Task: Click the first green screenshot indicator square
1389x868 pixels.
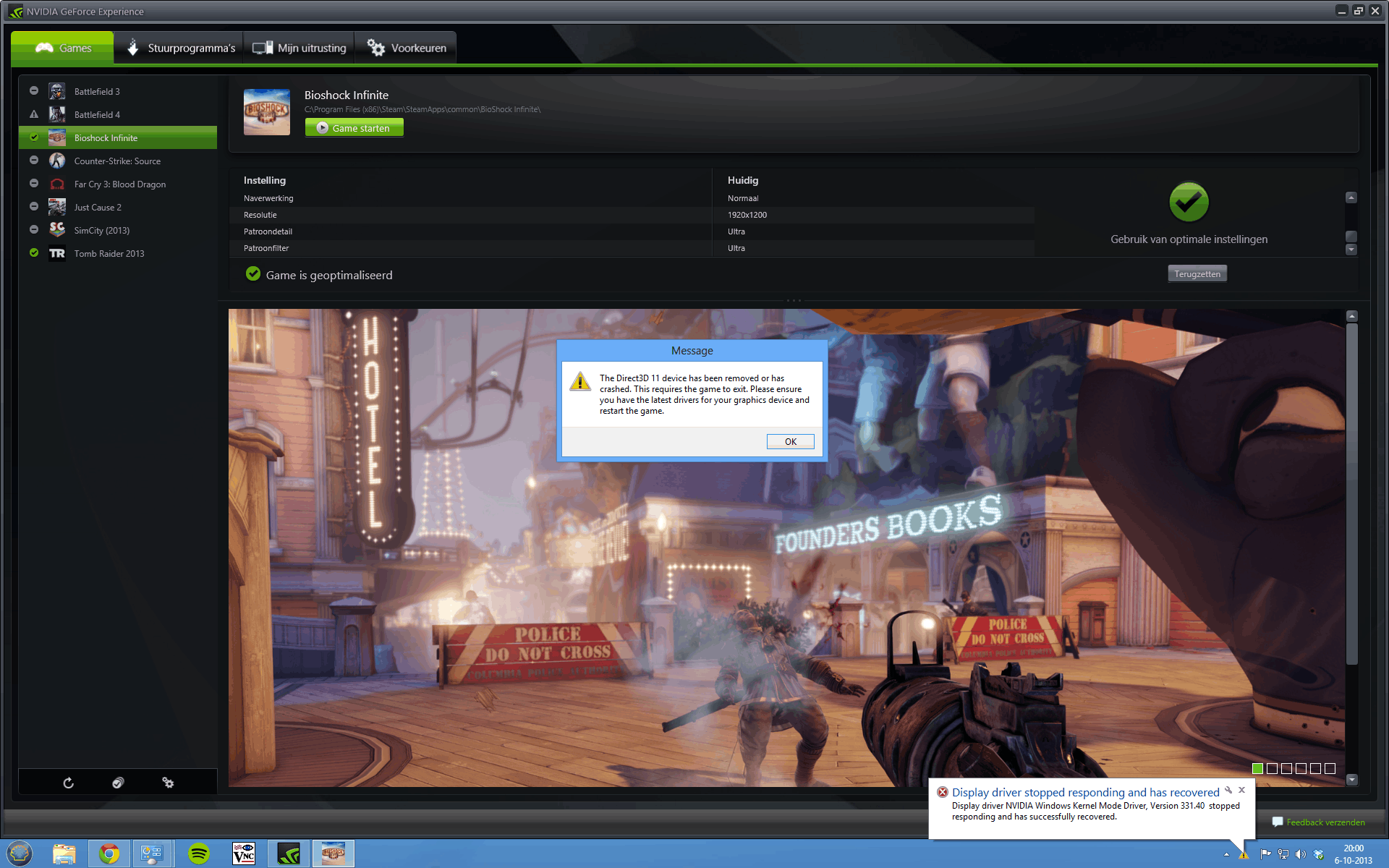Action: point(1257,769)
